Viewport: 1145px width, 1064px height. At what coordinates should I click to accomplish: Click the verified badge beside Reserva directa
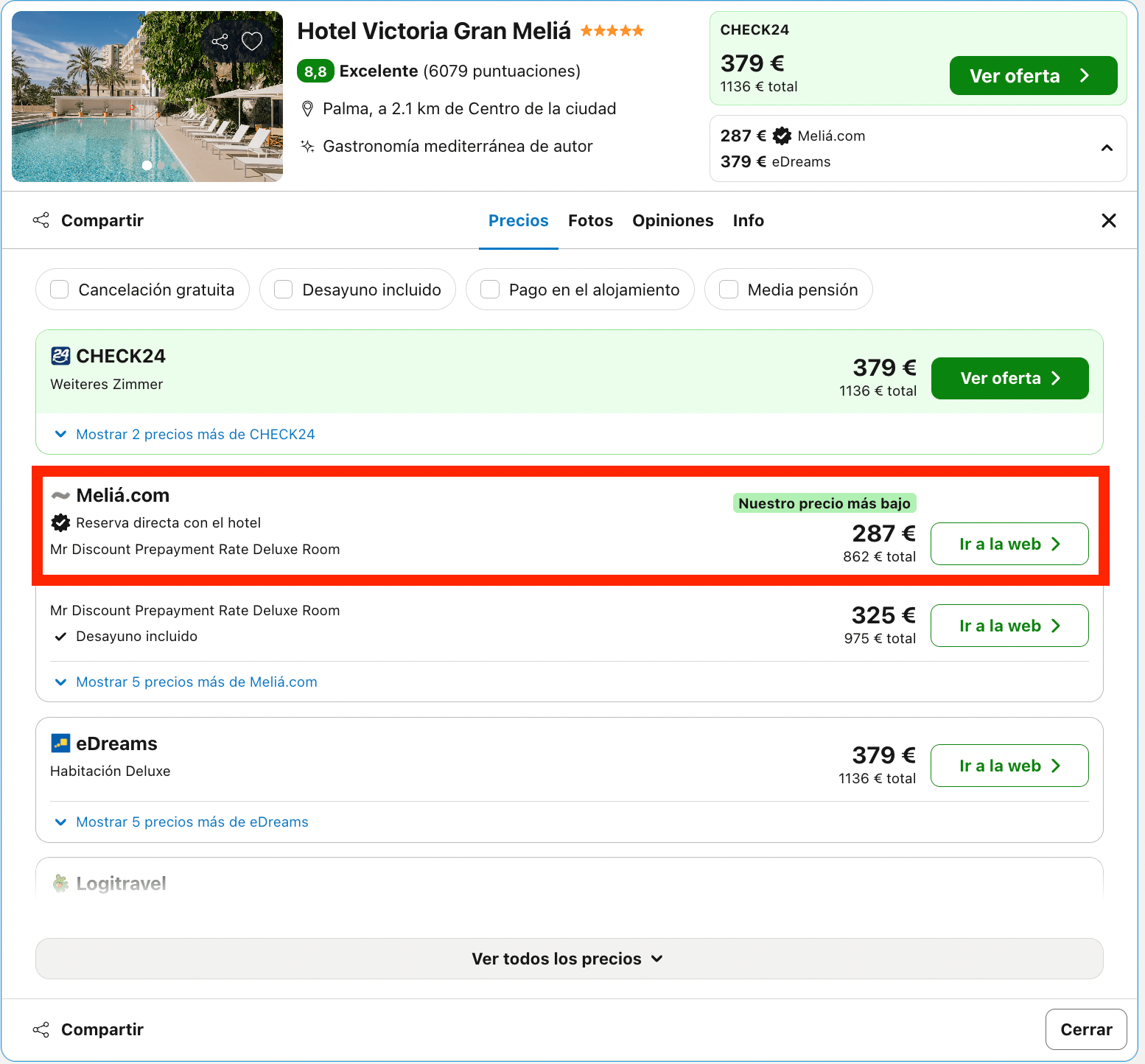click(x=60, y=522)
